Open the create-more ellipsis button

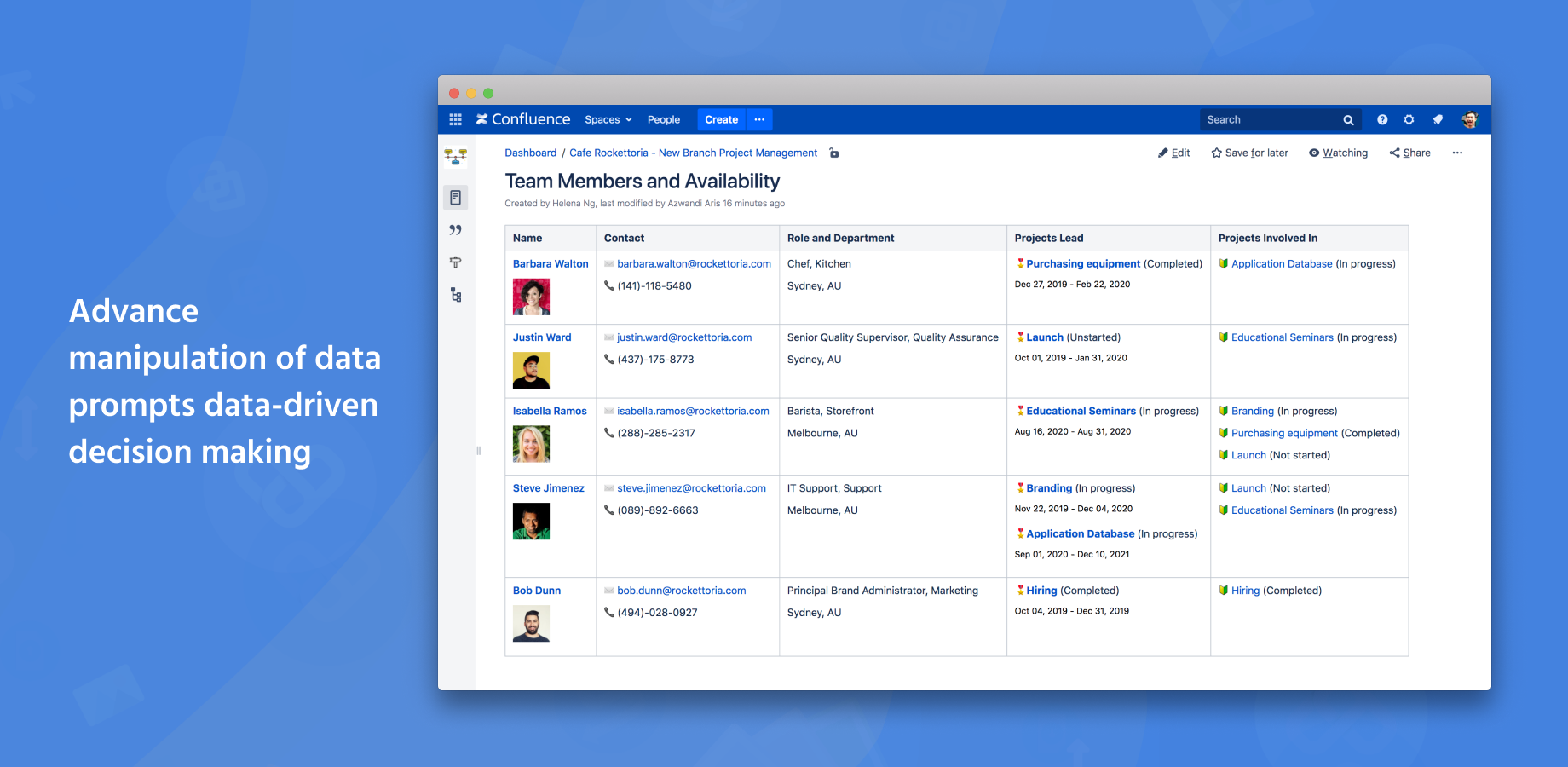pos(759,120)
